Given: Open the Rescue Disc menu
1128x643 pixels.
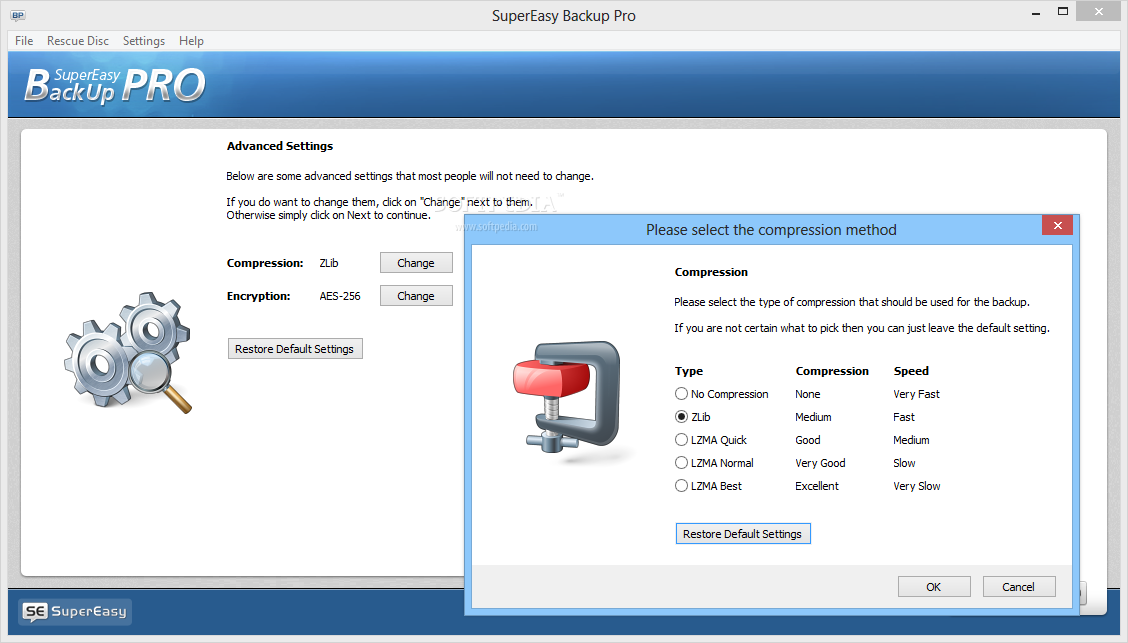Looking at the screenshot, I should pyautogui.click(x=78, y=41).
